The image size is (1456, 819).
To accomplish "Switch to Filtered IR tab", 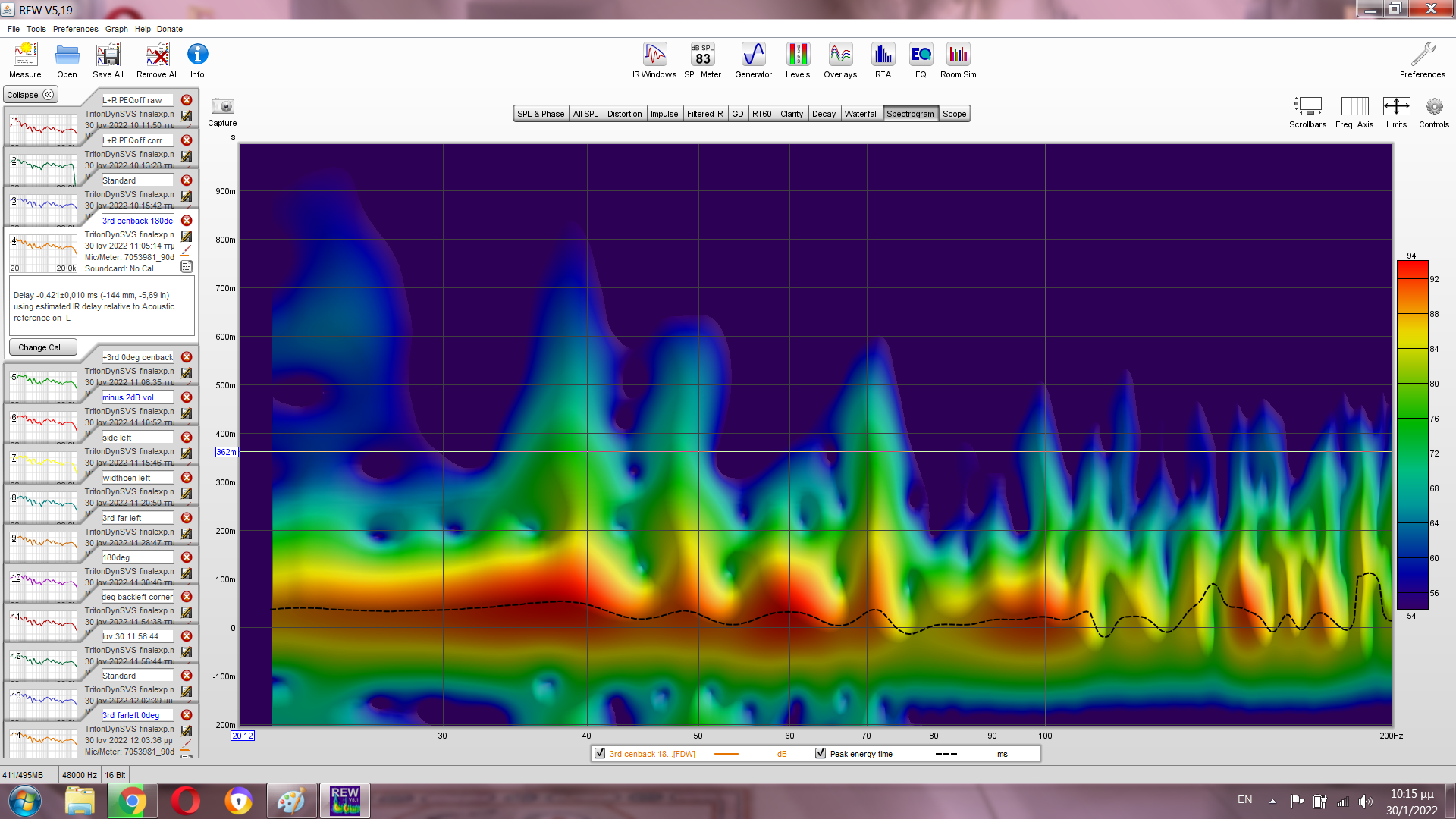I will (x=704, y=114).
